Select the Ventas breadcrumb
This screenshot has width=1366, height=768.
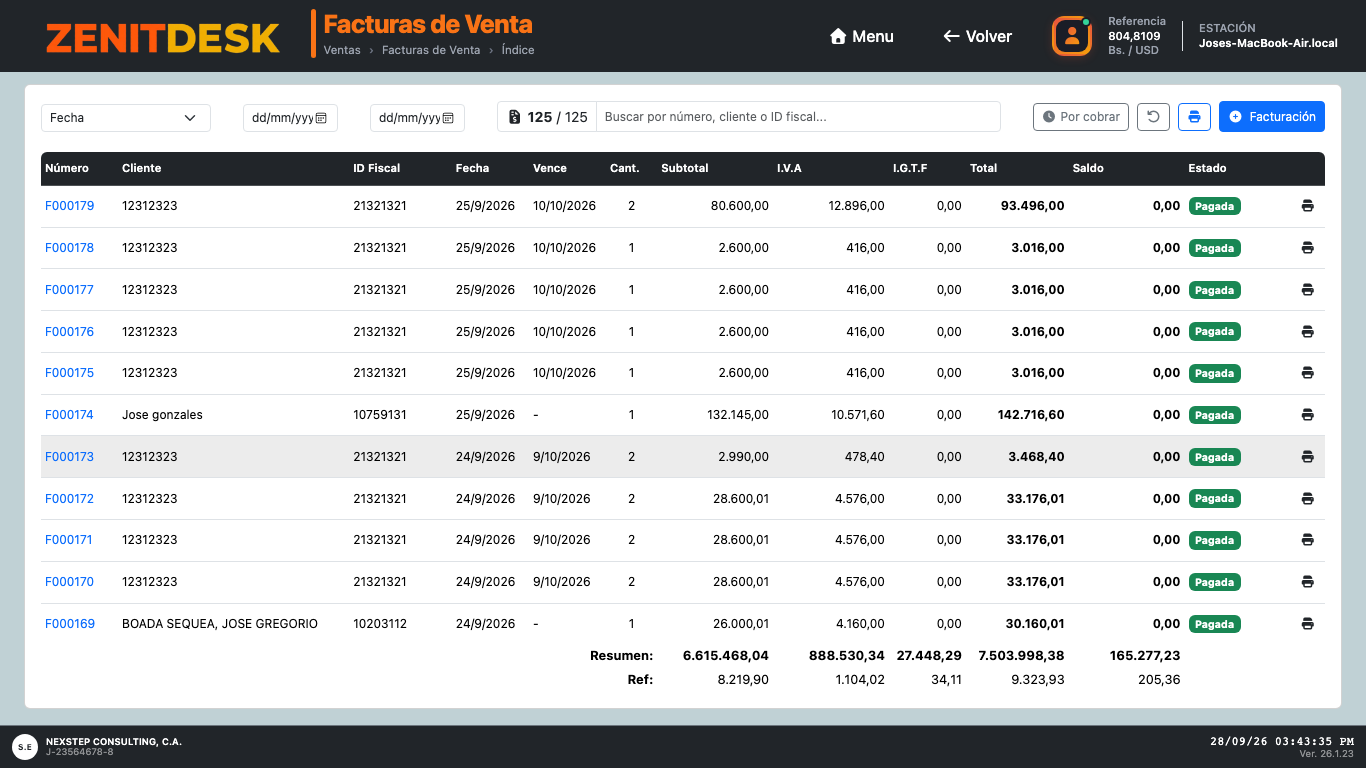(342, 50)
